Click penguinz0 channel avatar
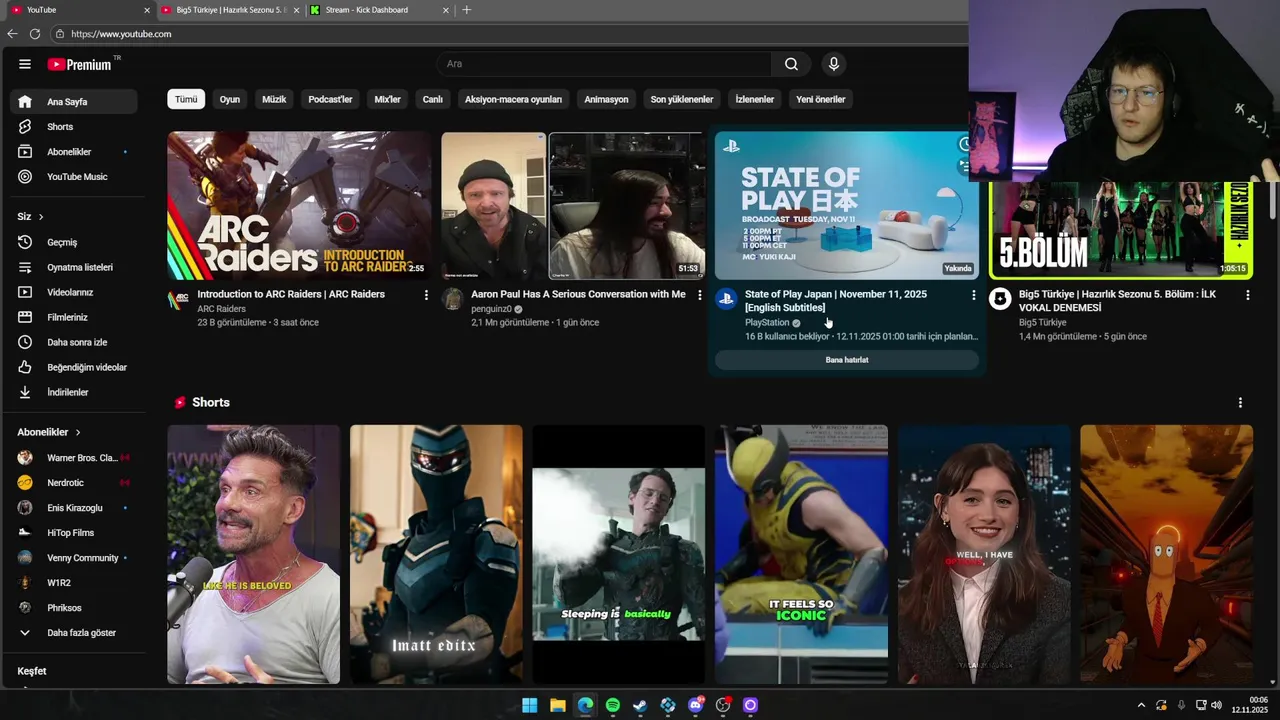 point(453,298)
